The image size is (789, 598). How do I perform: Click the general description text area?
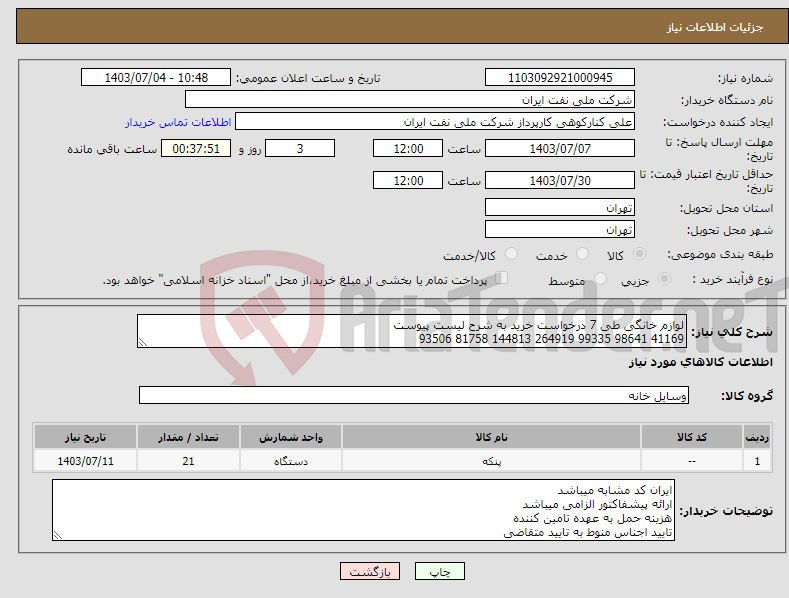[412, 331]
